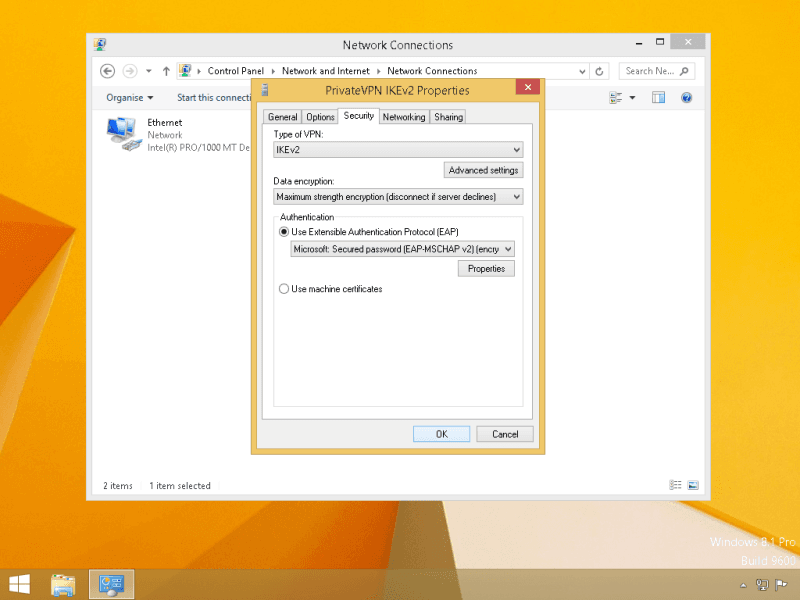The image size is (800, 600).
Task: Expand the Type of VPN dropdown
Action: click(x=398, y=150)
